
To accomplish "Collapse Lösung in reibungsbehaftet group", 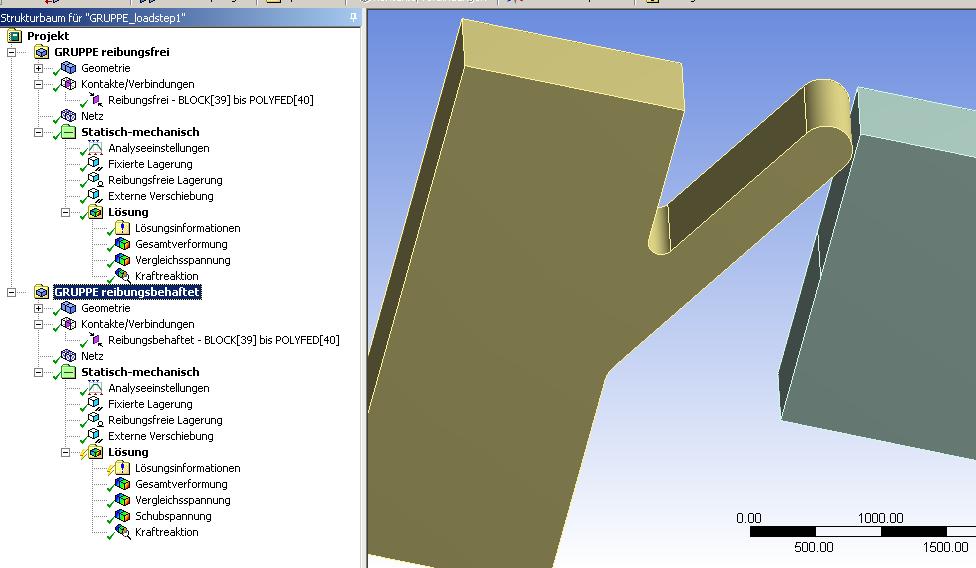I will [65, 452].
